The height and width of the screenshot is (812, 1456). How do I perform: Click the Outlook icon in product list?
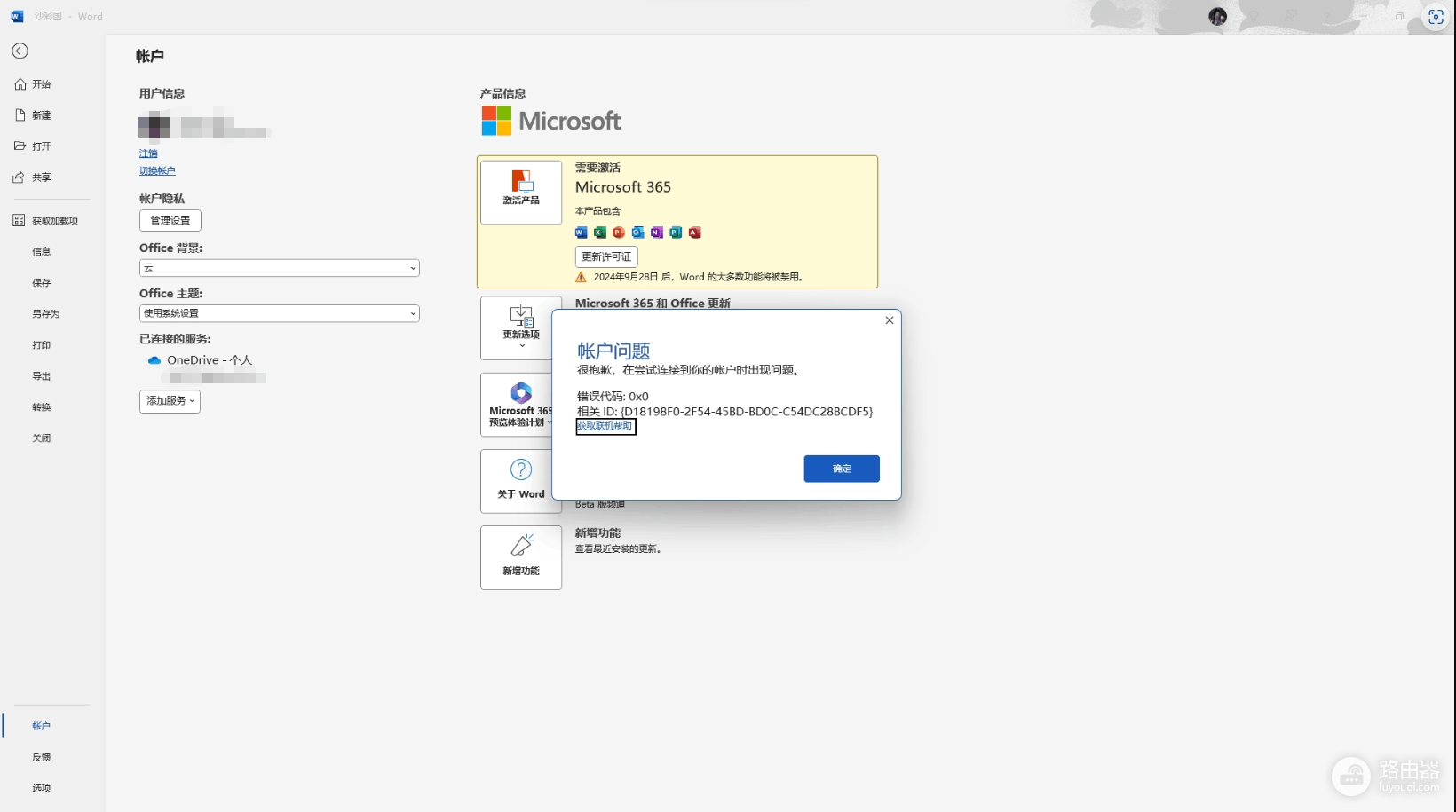pyautogui.click(x=637, y=233)
